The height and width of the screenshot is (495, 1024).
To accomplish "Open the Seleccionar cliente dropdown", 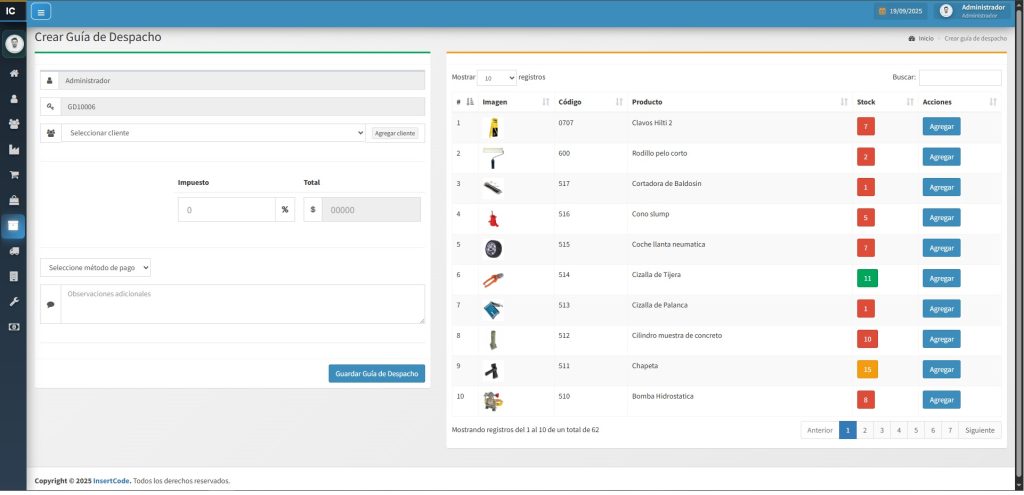I will click(x=213, y=132).
